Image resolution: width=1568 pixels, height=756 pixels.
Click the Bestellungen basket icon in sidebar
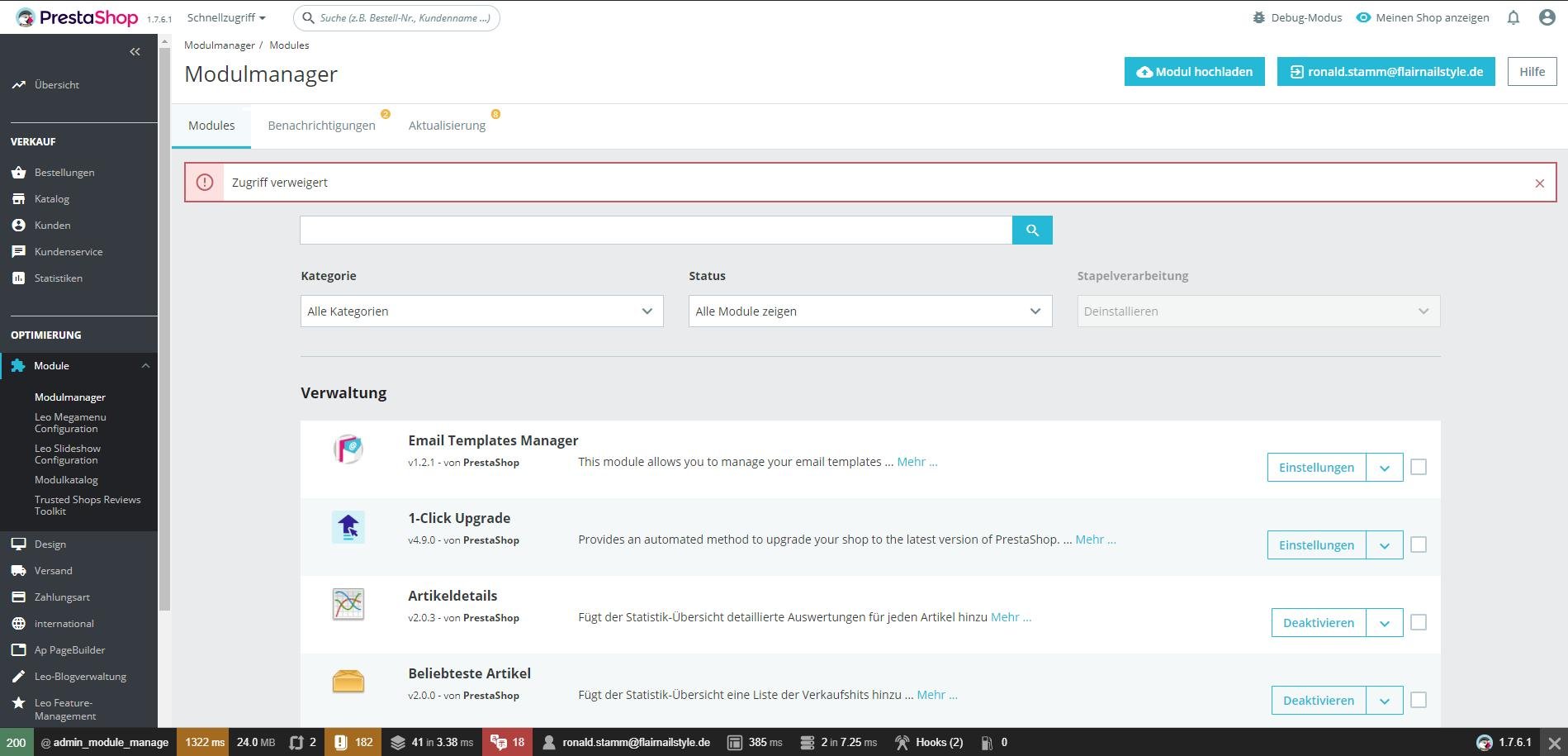19,173
